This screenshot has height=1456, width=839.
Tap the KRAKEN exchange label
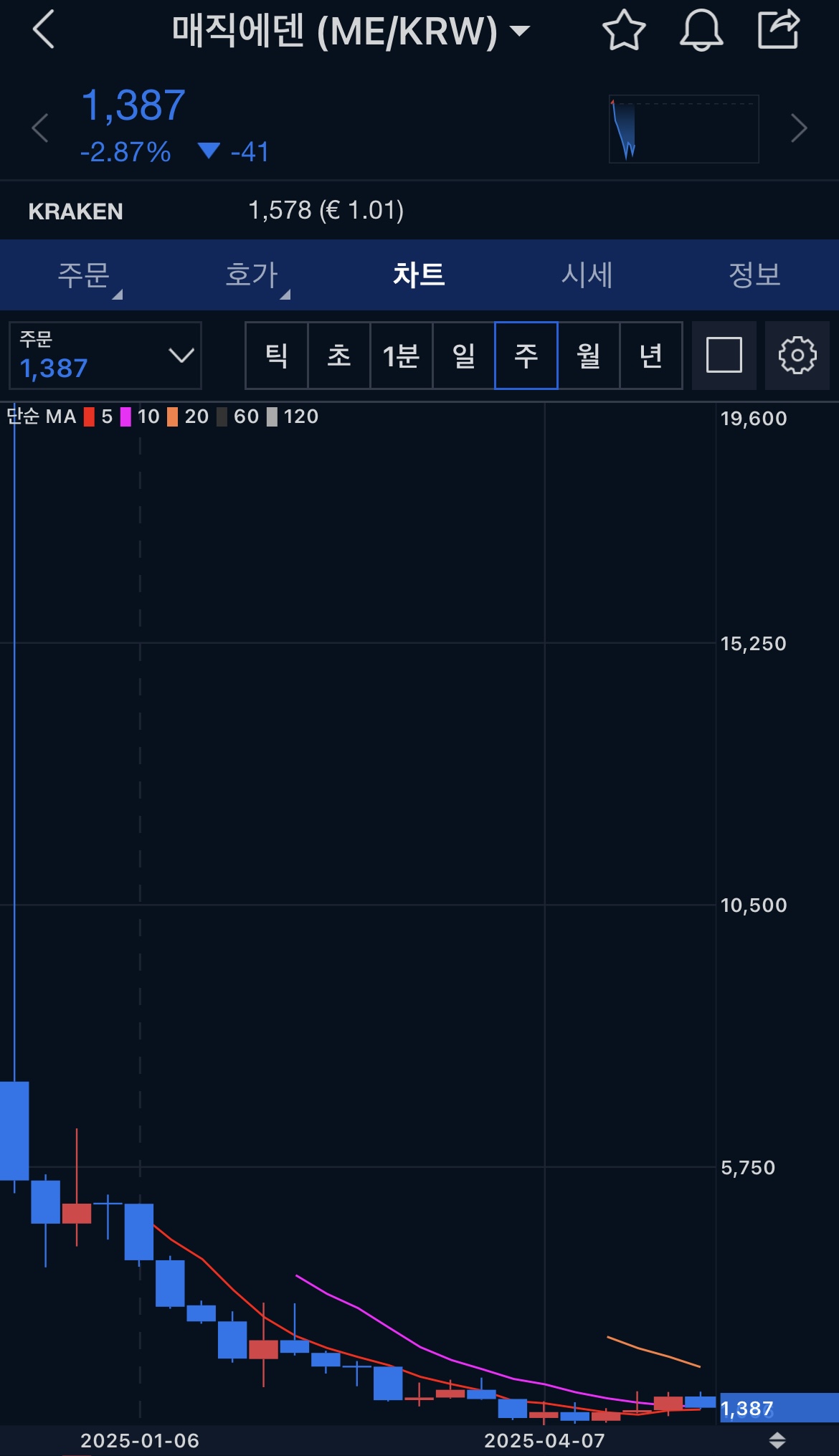[76, 211]
